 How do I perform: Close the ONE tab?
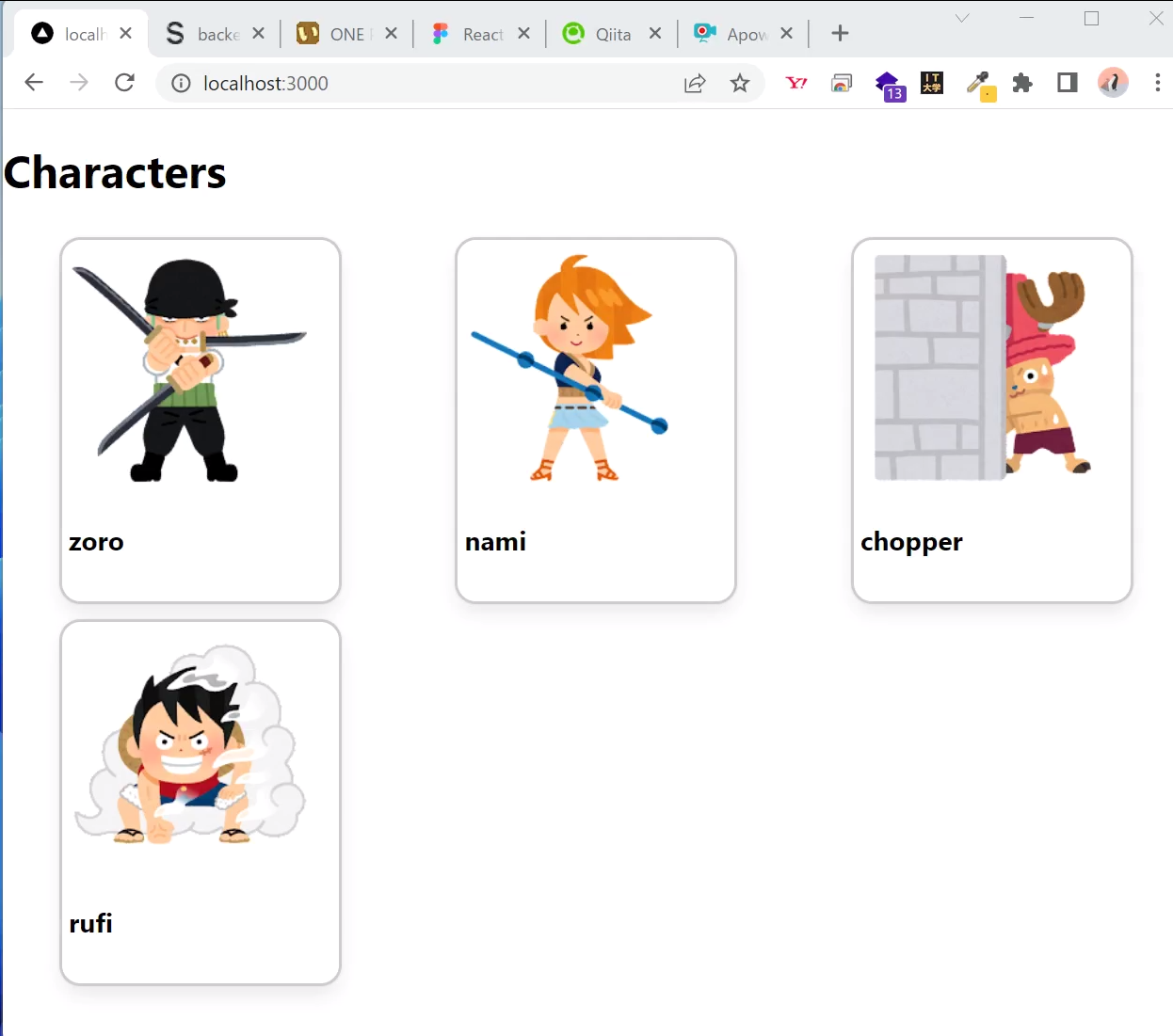[x=392, y=34]
